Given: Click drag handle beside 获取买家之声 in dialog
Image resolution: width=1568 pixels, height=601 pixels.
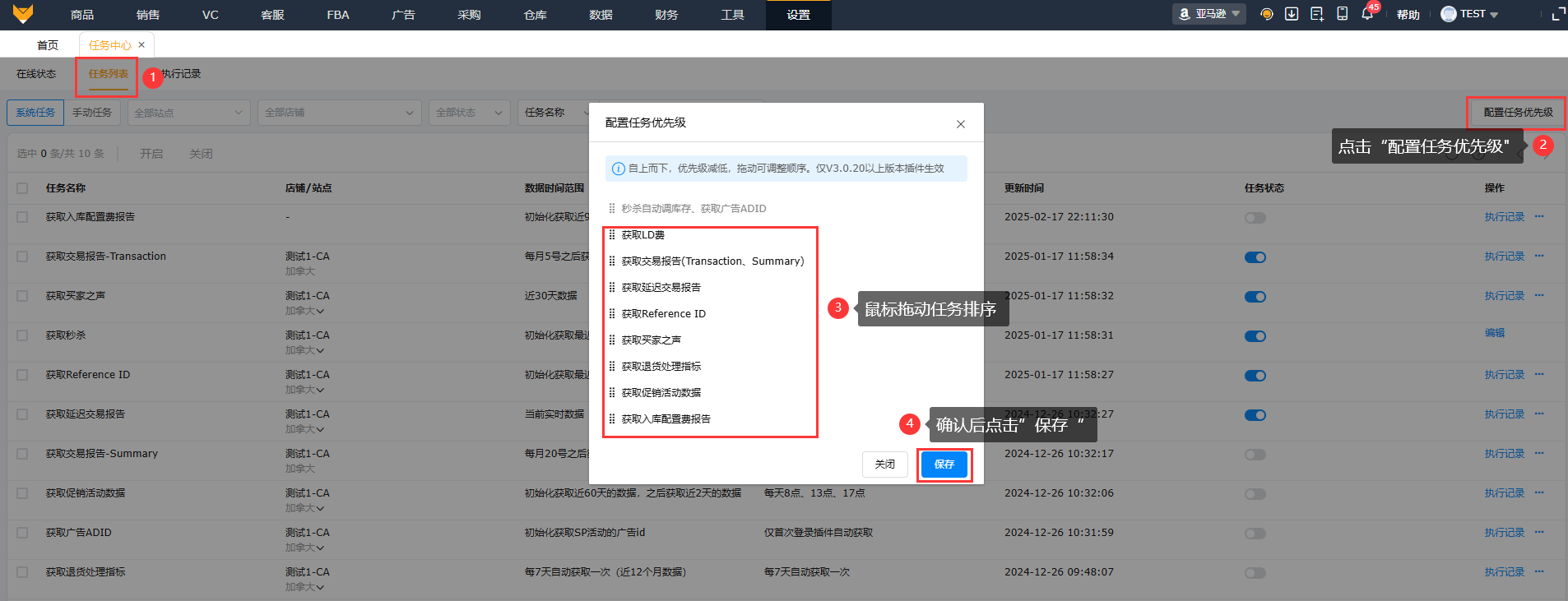Looking at the screenshot, I should (x=612, y=340).
